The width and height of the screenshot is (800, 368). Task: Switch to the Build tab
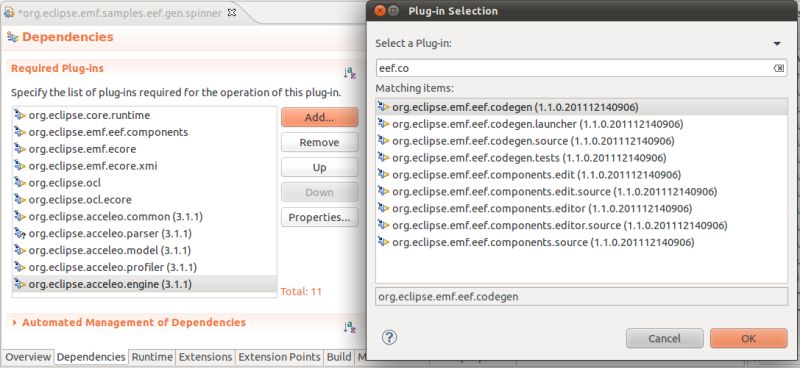click(339, 357)
